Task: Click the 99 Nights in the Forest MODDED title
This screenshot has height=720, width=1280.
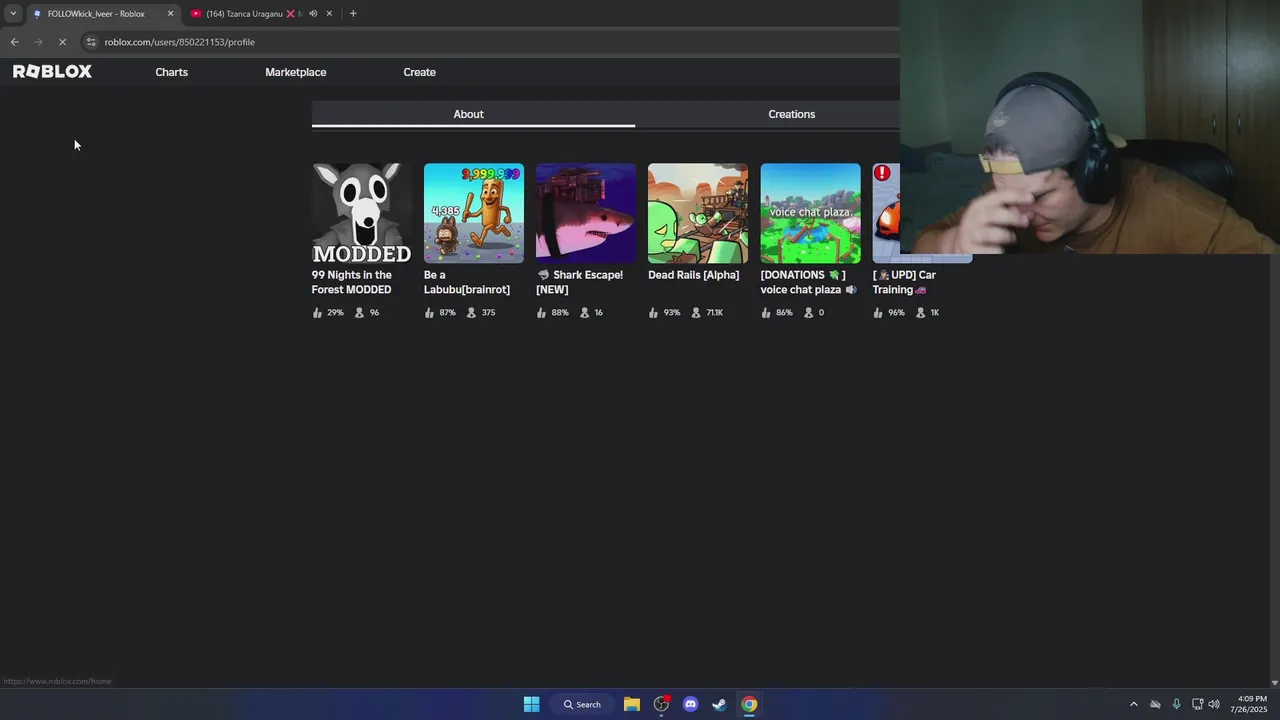Action: [x=352, y=282]
